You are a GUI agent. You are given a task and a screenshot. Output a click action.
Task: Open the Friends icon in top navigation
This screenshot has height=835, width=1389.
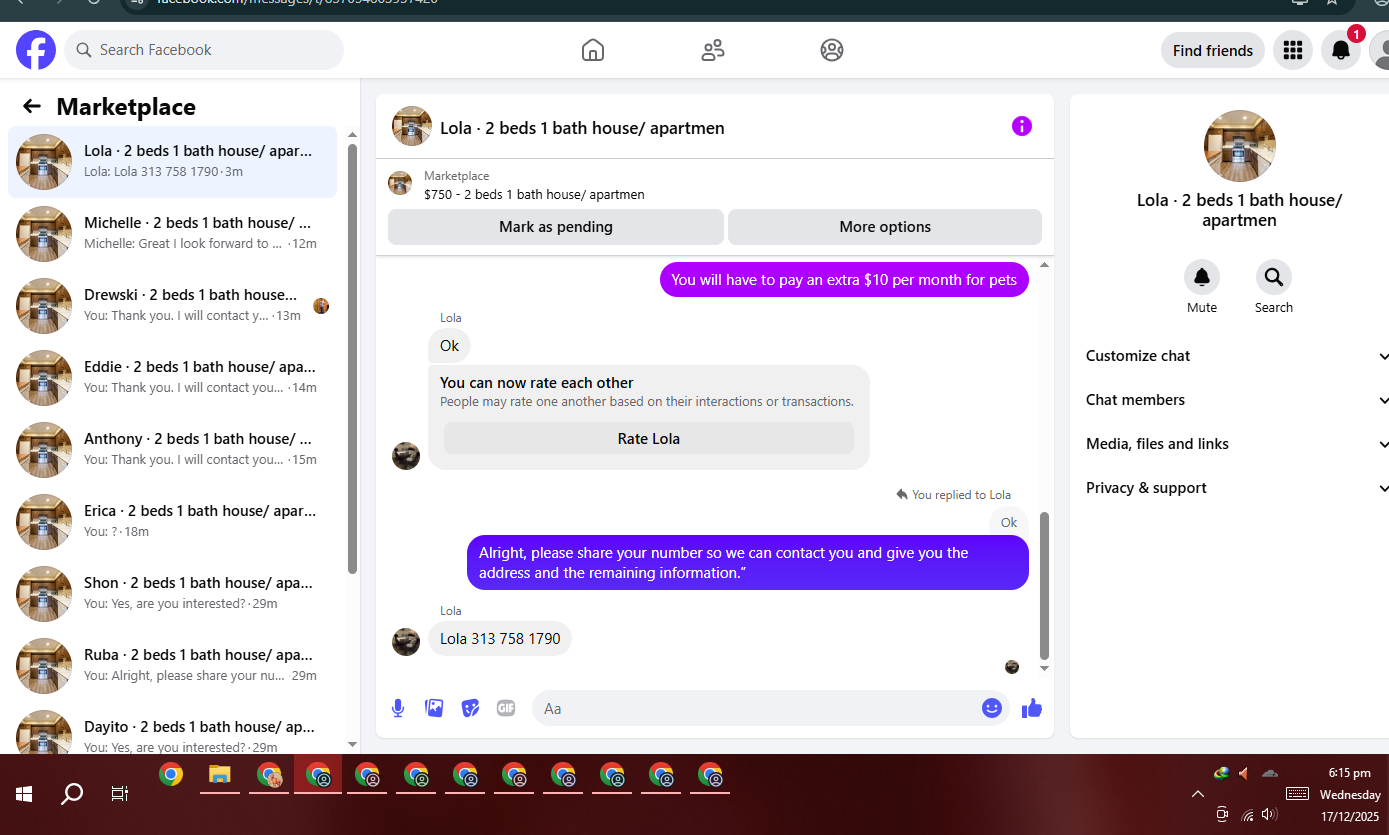point(713,50)
